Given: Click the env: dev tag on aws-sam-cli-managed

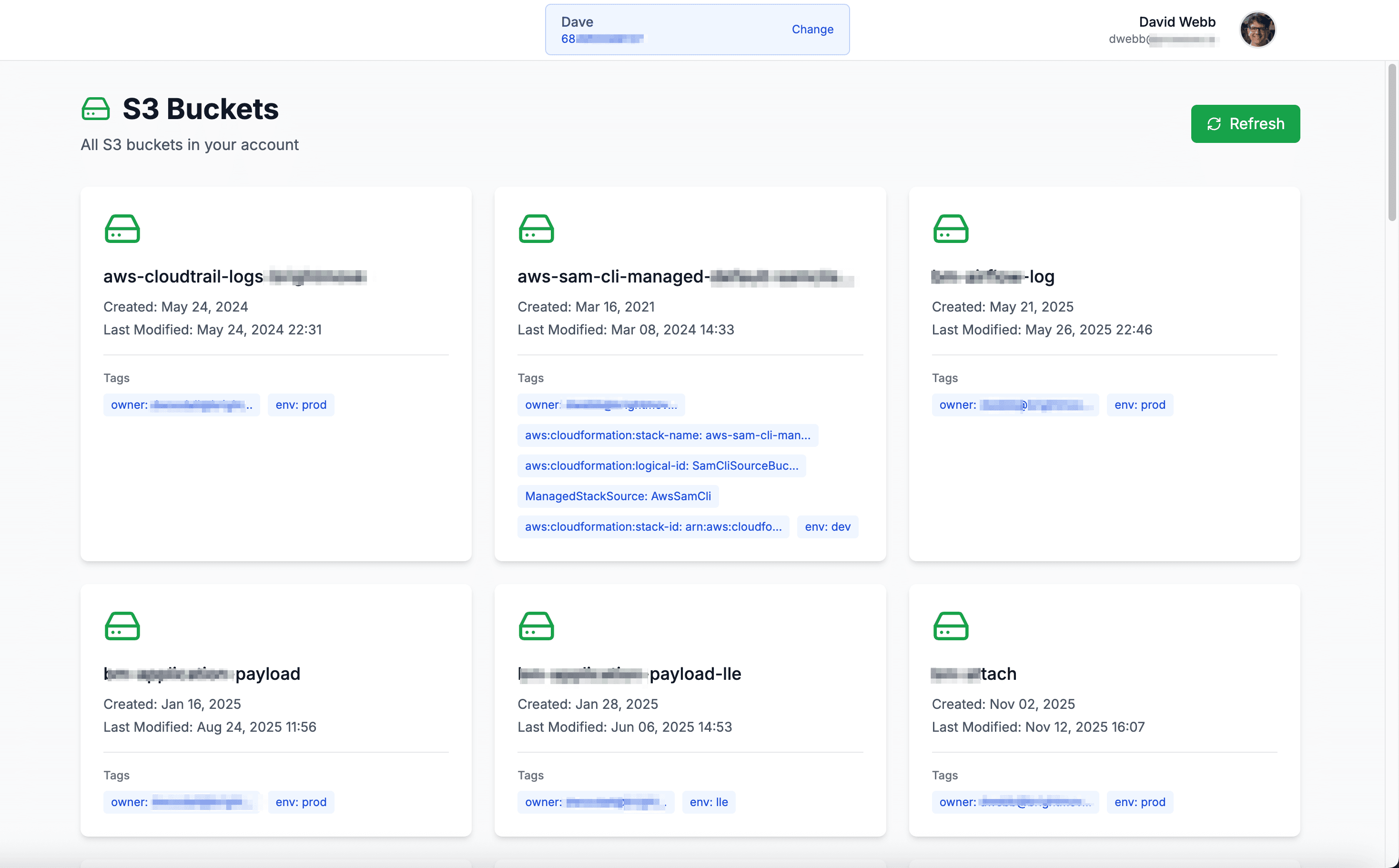Looking at the screenshot, I should [x=827, y=526].
